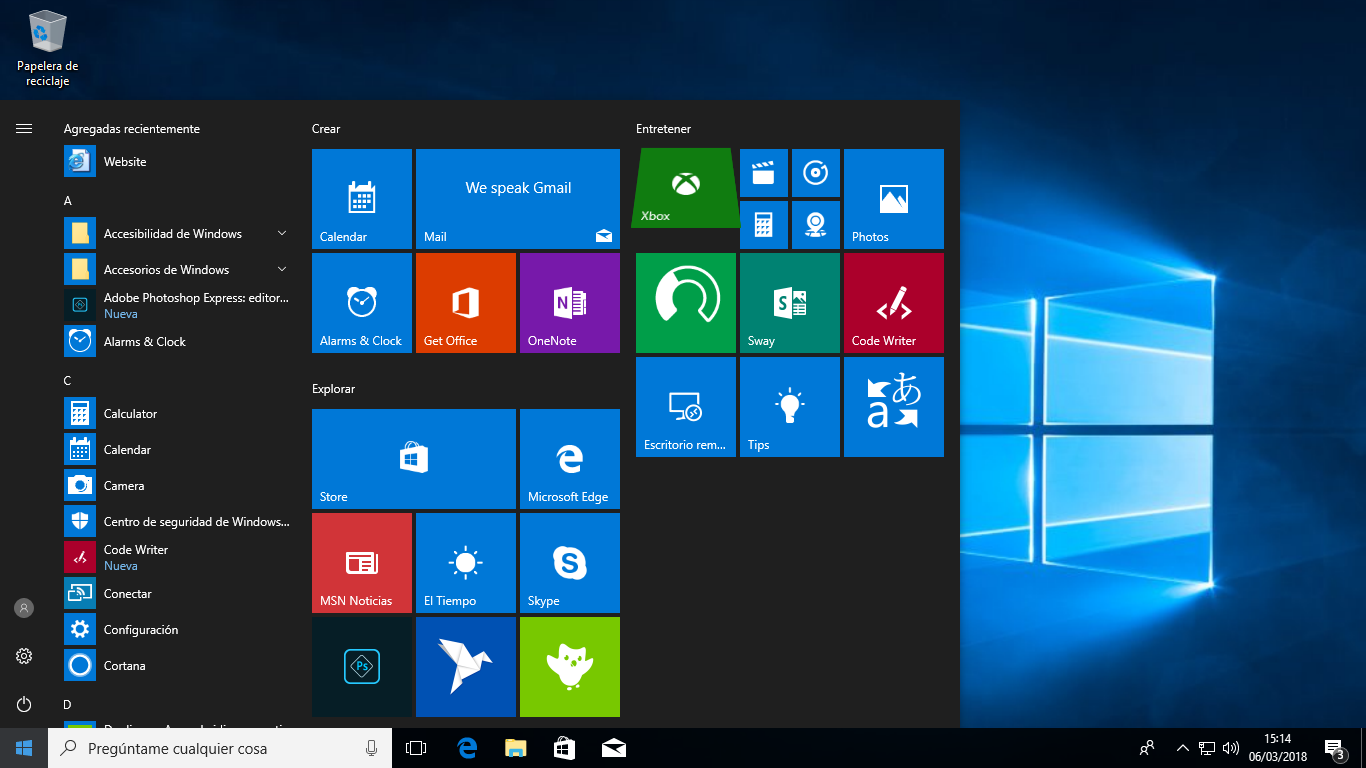Click the Windows Start button
The width and height of the screenshot is (1366, 768).
[24, 748]
